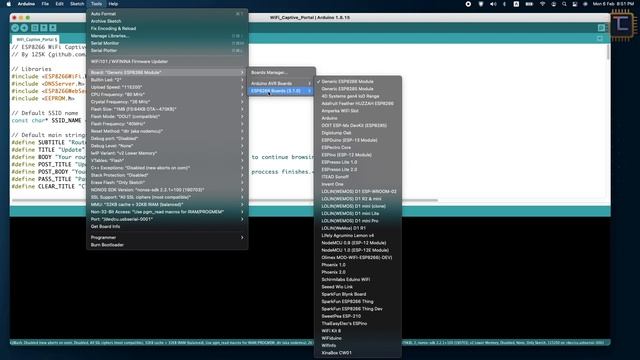Click the date and time in menu bar
This screenshot has width=640, height=360.
613,4
